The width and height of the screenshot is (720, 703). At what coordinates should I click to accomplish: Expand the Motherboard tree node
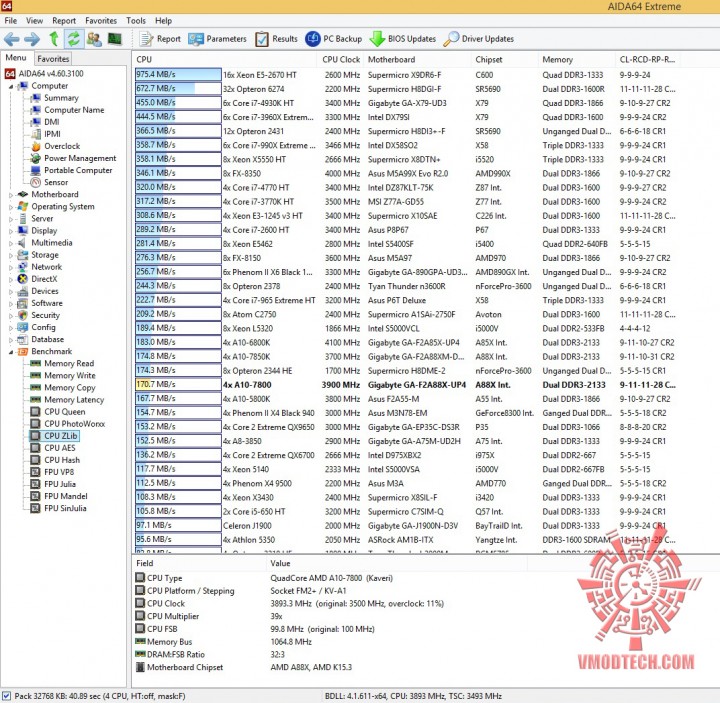click(x=11, y=195)
